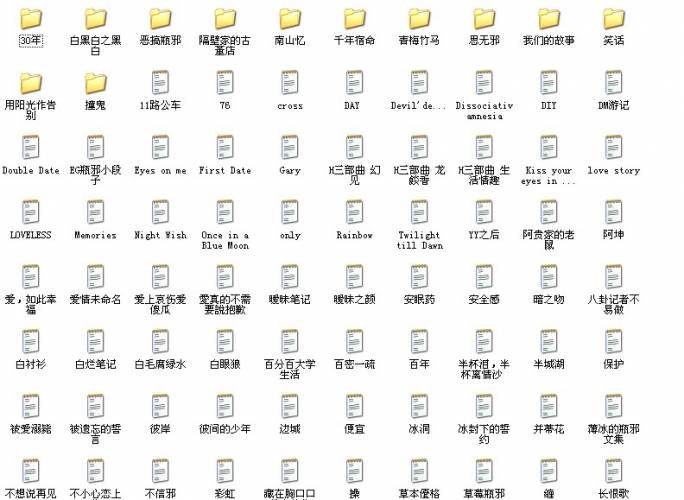The width and height of the screenshot is (684, 500).
Task: Open the Rainbow text file
Action: (x=355, y=212)
